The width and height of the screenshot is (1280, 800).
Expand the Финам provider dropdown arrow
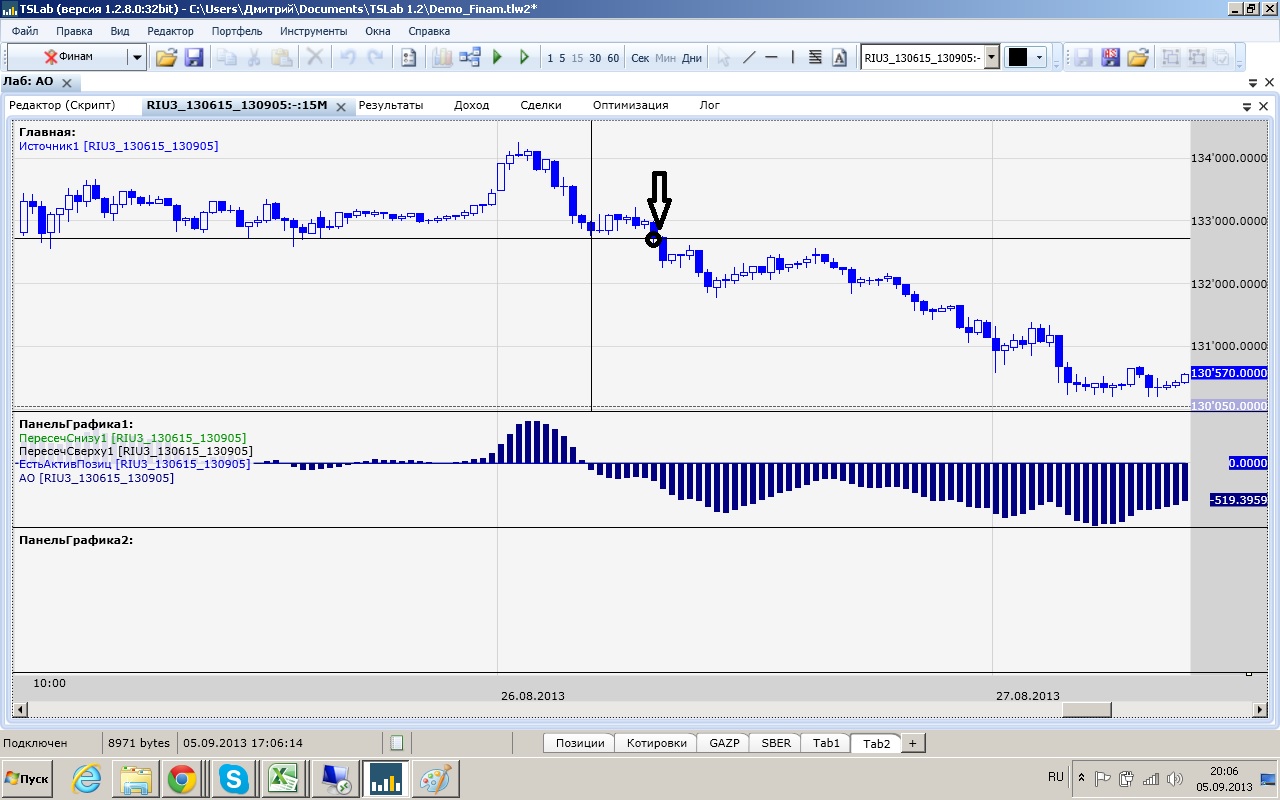click(137, 57)
